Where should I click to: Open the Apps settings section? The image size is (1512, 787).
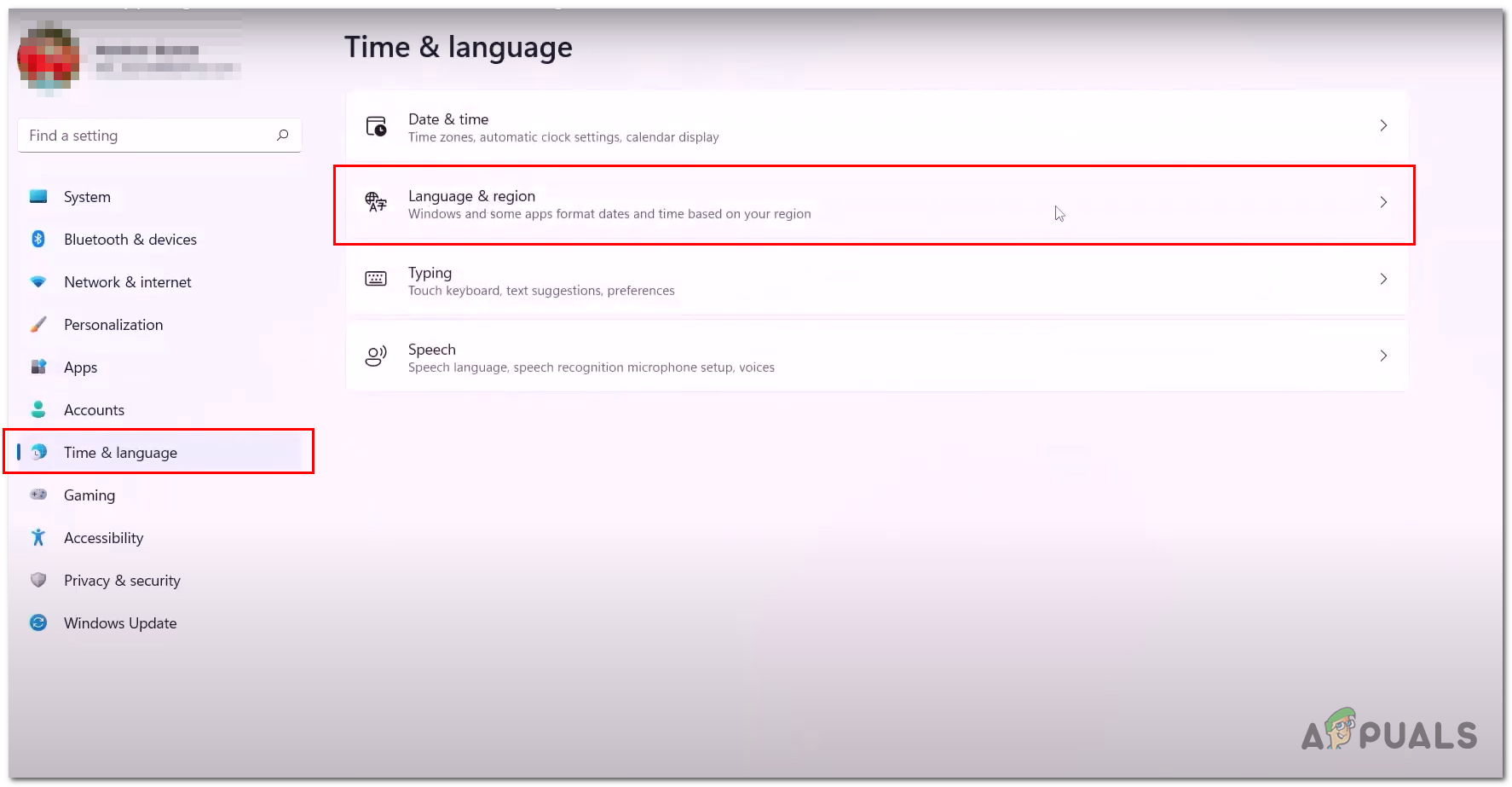pyautogui.click(x=81, y=367)
